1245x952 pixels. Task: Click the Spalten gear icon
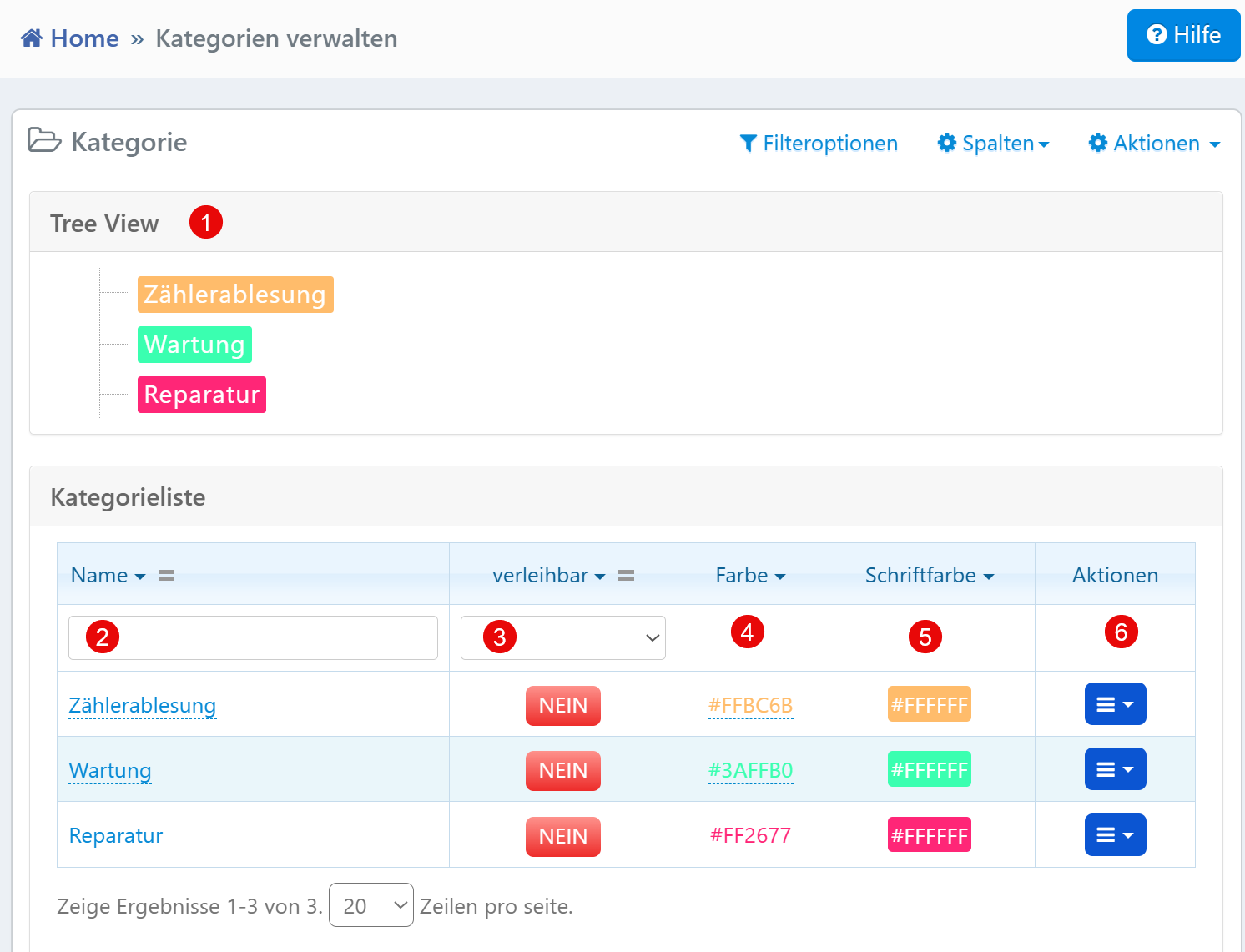947,143
